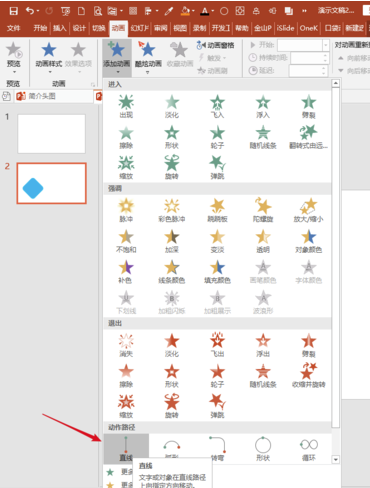Click the animation gallery scroll-down arrow
370x488 pixels.
pyautogui.click(x=336, y=459)
